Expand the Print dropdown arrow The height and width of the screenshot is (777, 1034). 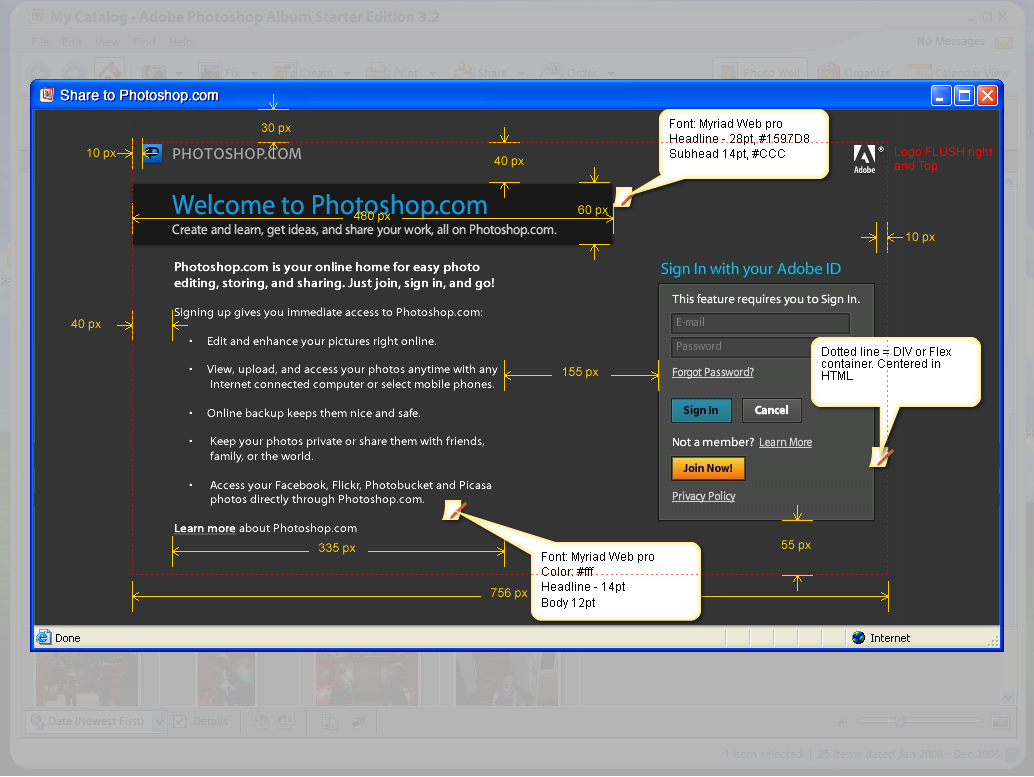[433, 73]
